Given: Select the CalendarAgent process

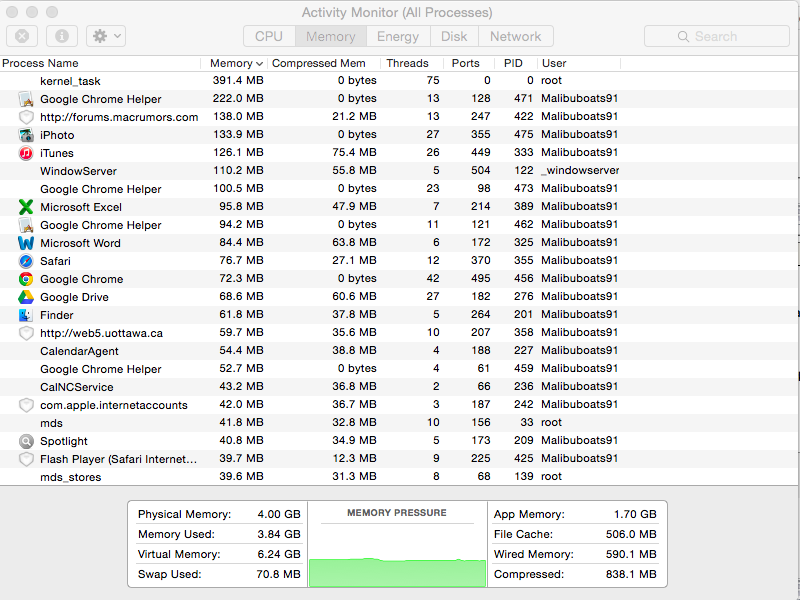Looking at the screenshot, I should click(399, 351).
